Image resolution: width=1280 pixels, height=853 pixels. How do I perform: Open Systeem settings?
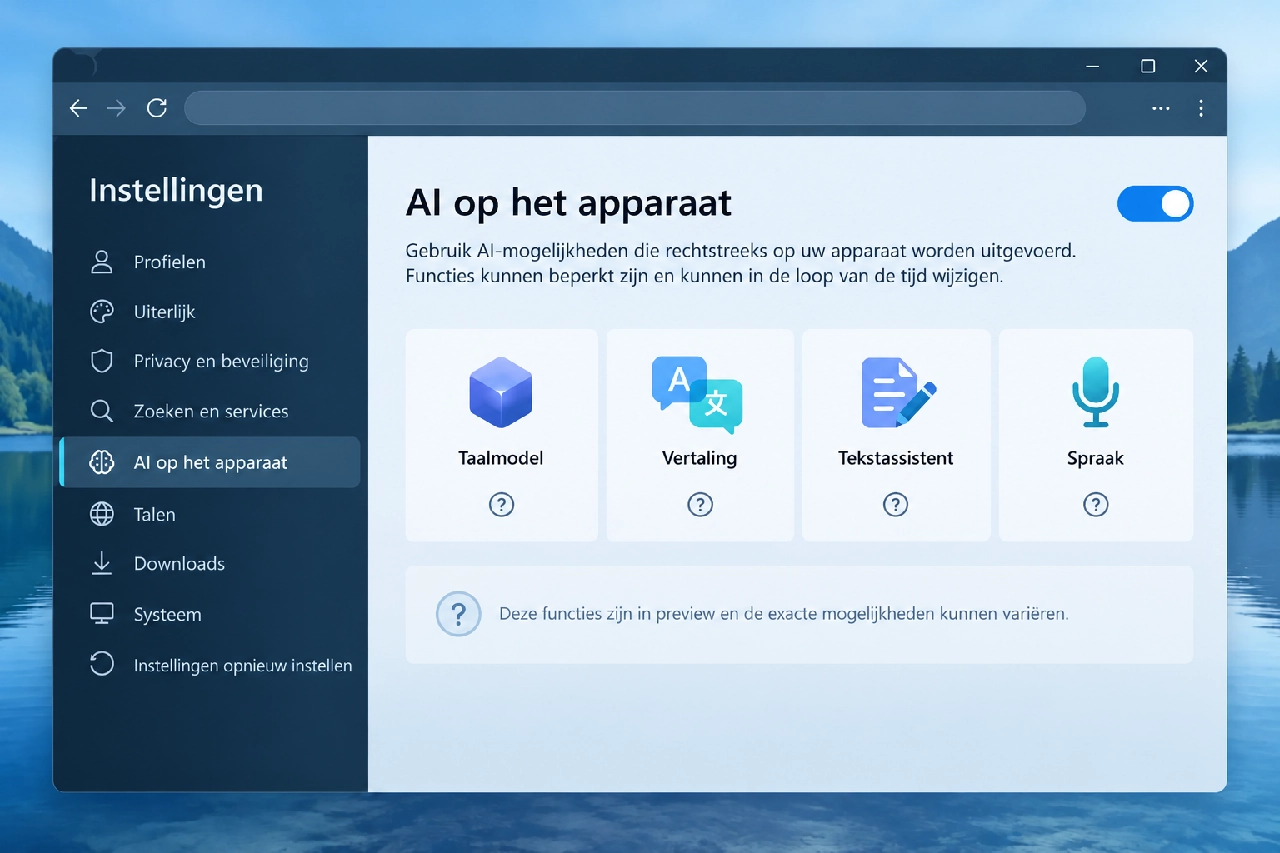pos(210,614)
